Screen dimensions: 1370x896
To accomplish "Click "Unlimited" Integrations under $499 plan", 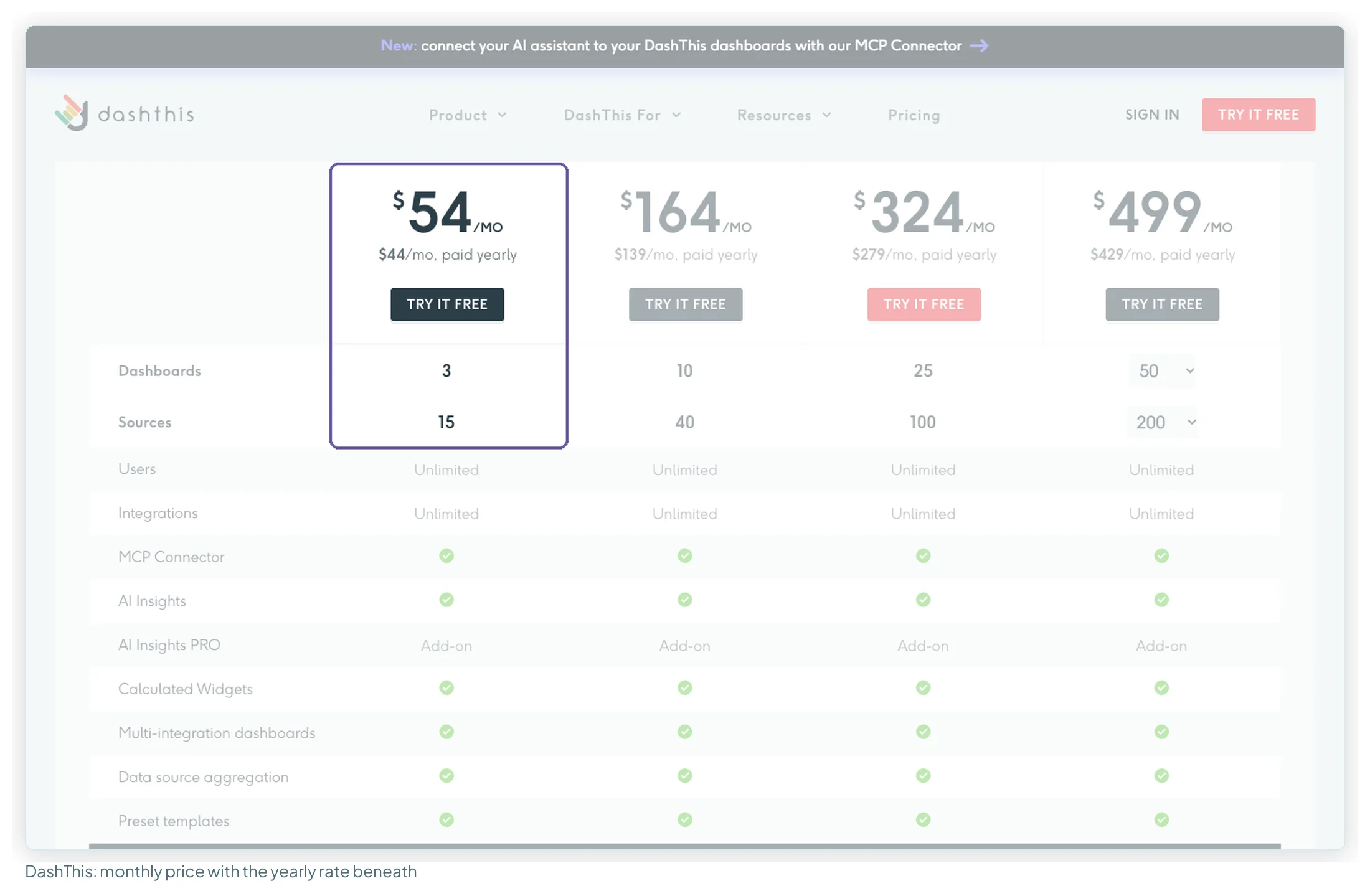I will click(1161, 514).
